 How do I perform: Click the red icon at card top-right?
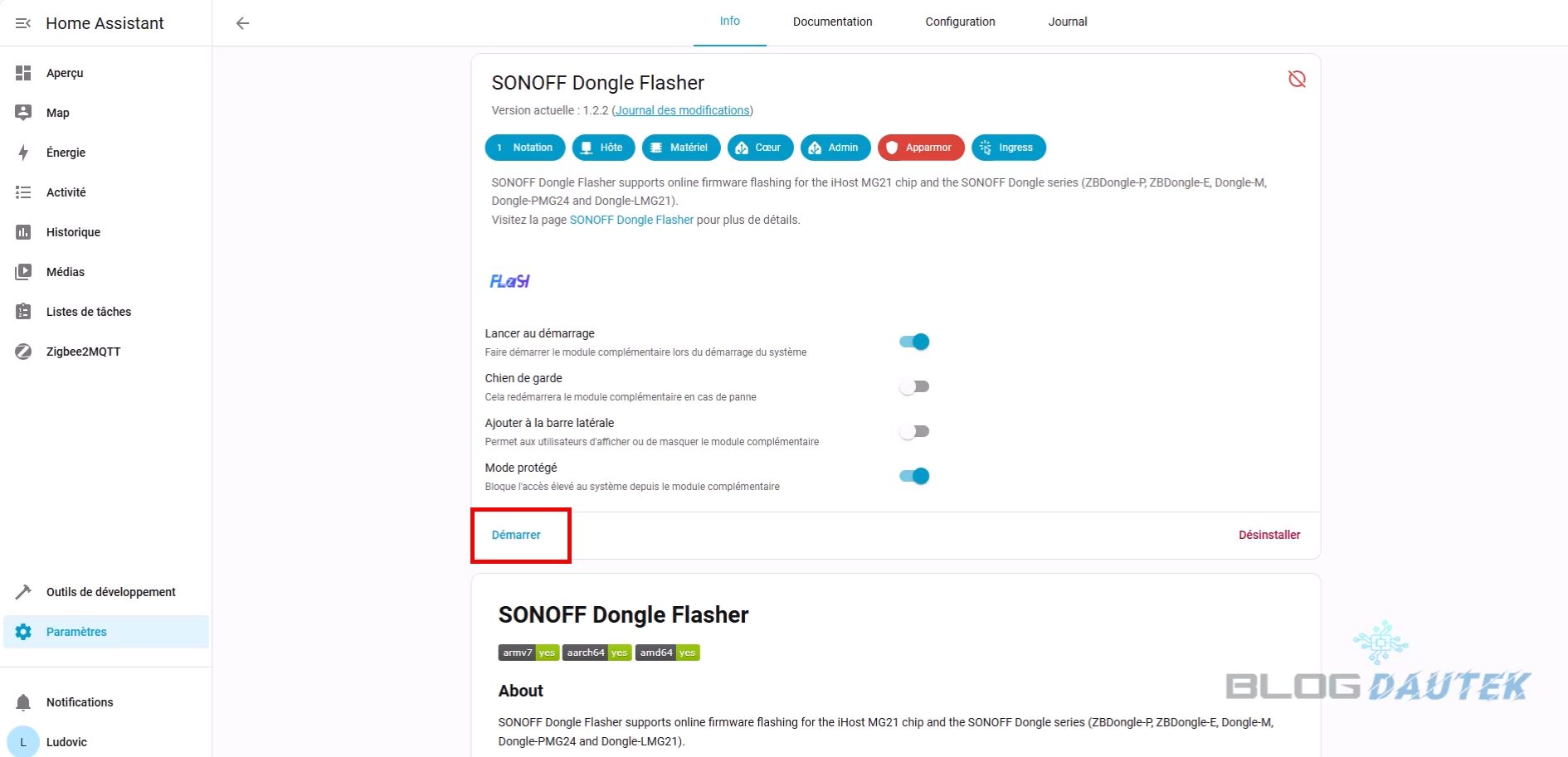1297,79
